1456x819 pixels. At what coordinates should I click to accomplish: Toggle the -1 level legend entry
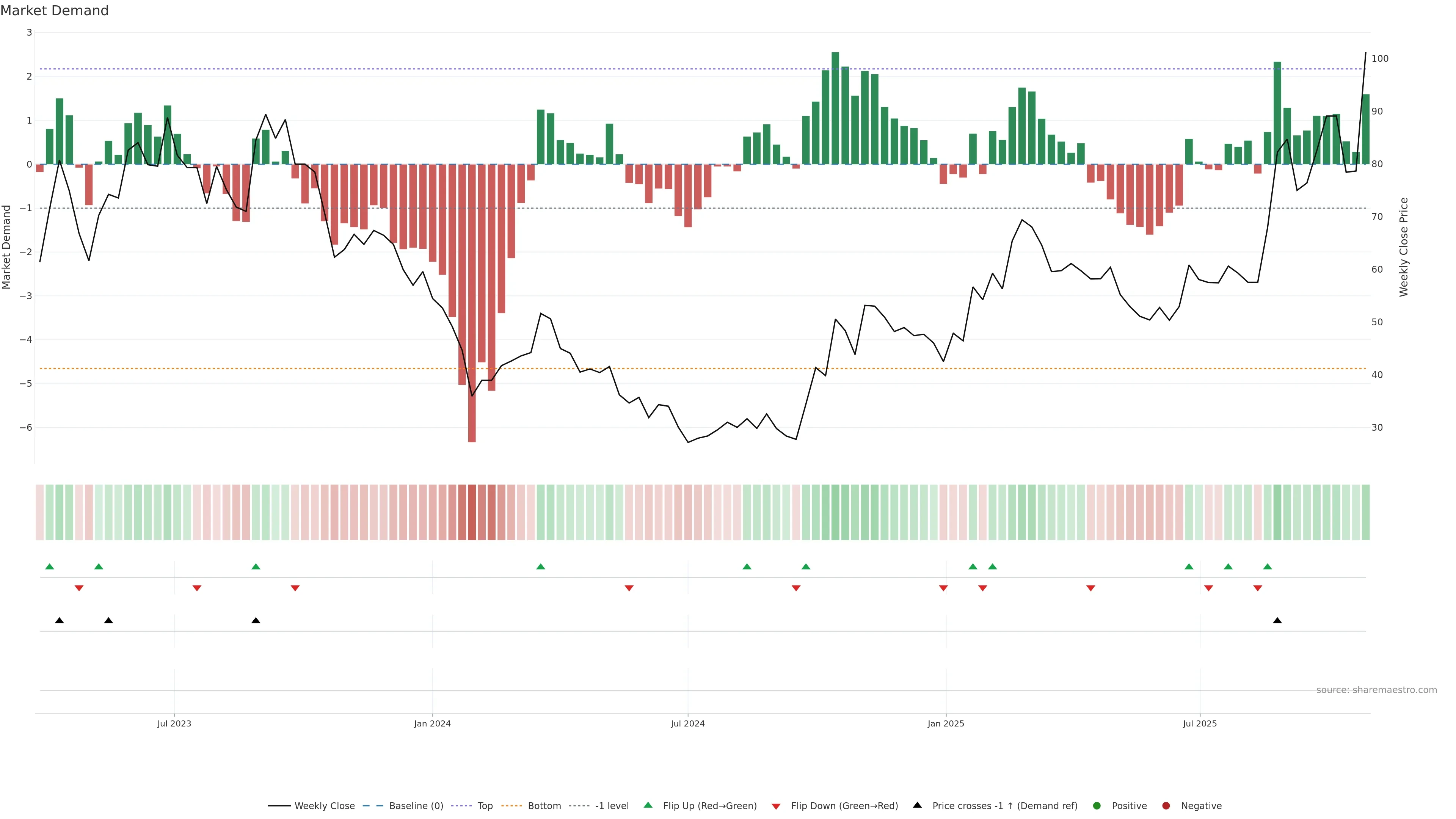(612, 805)
